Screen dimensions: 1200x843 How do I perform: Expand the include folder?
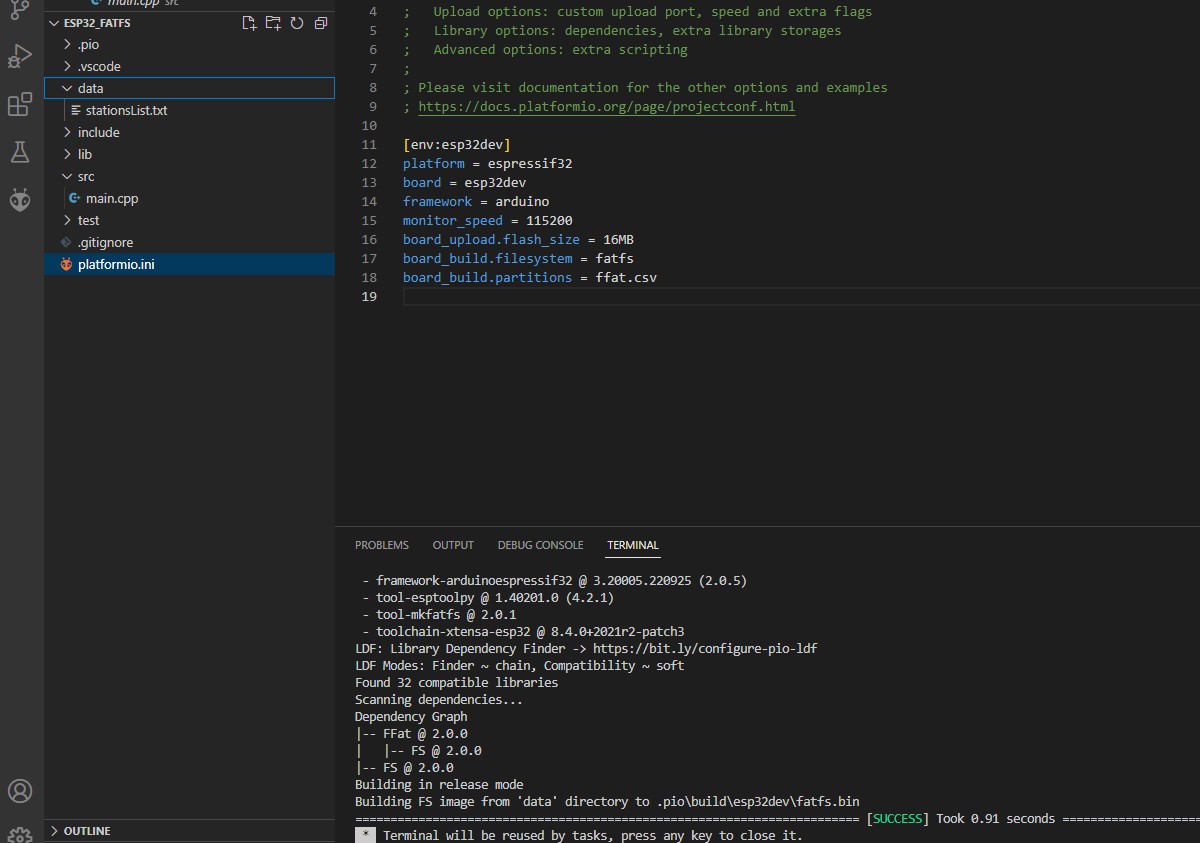tap(98, 132)
